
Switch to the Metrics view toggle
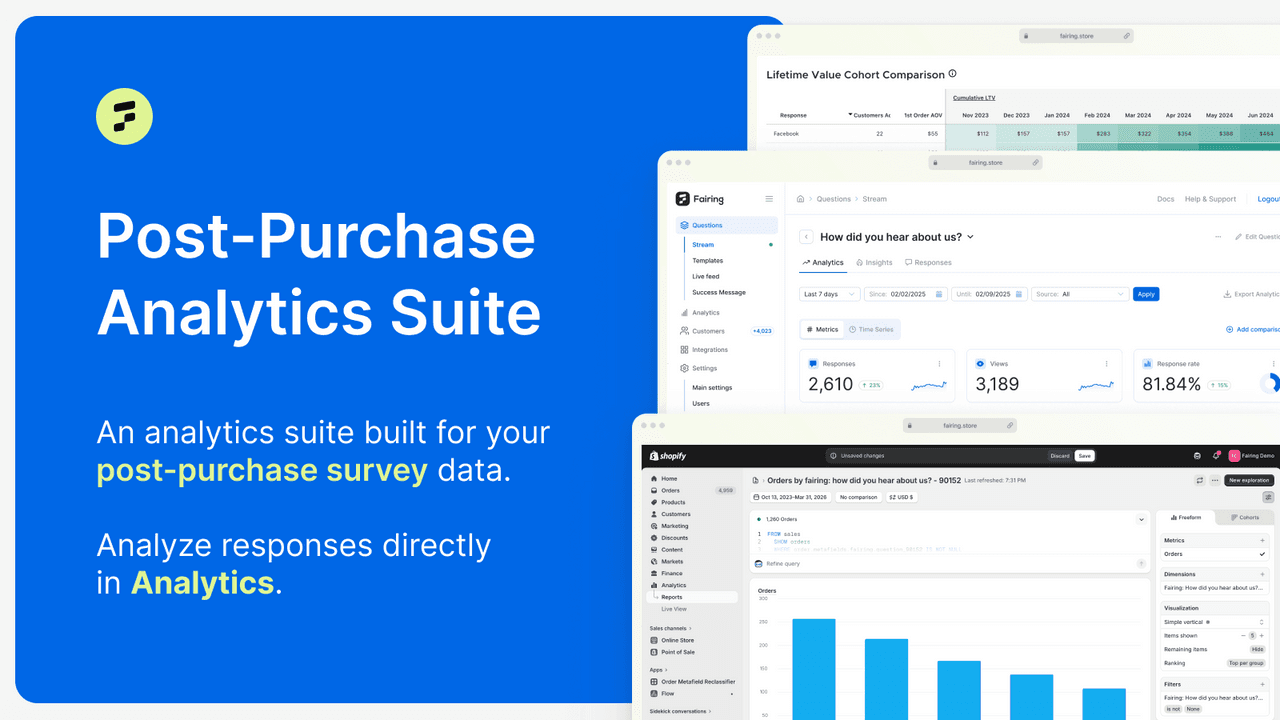pos(823,329)
